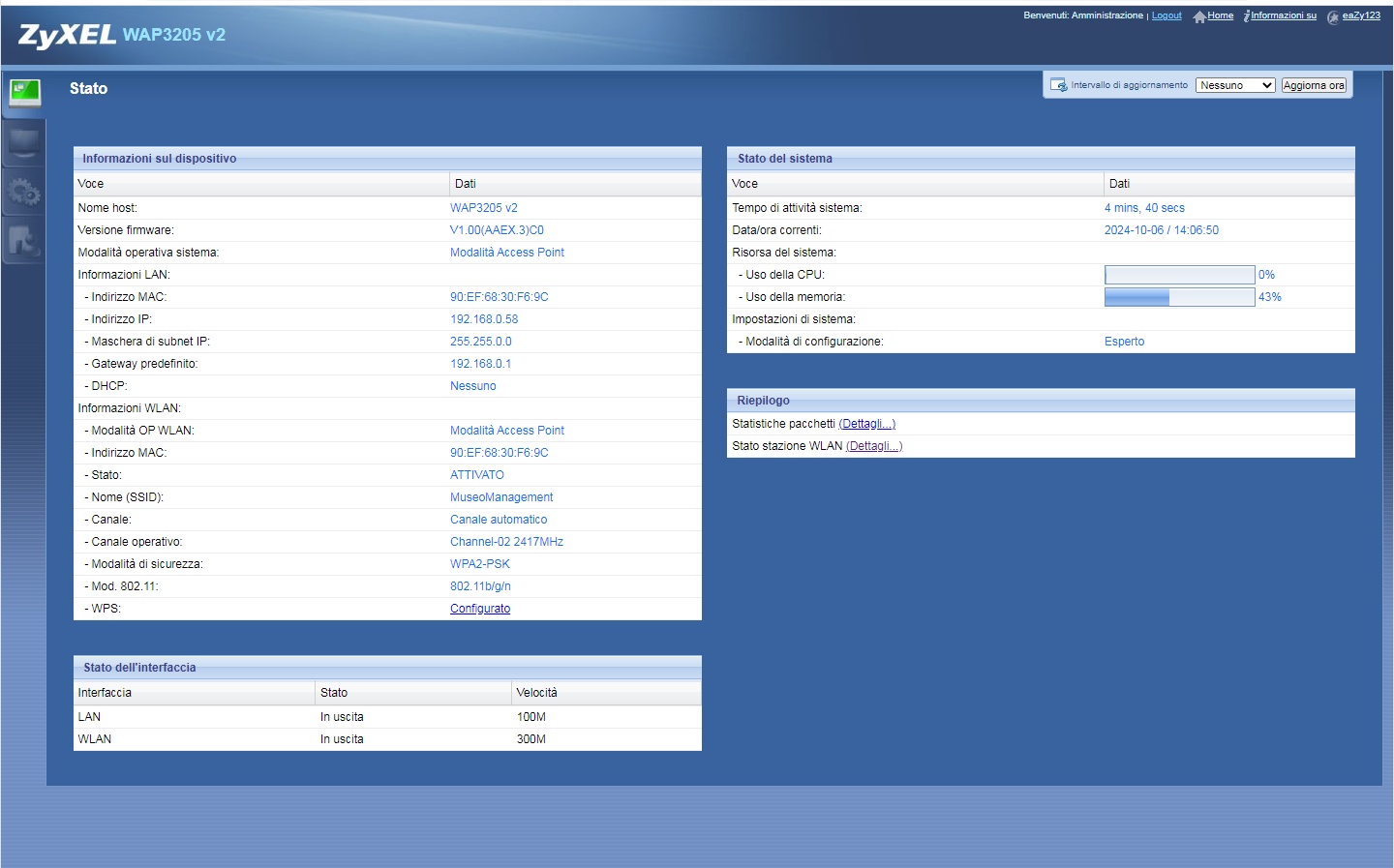Viewport: 1394px width, 868px height.
Task: Click the Logout link
Action: tap(1167, 15)
